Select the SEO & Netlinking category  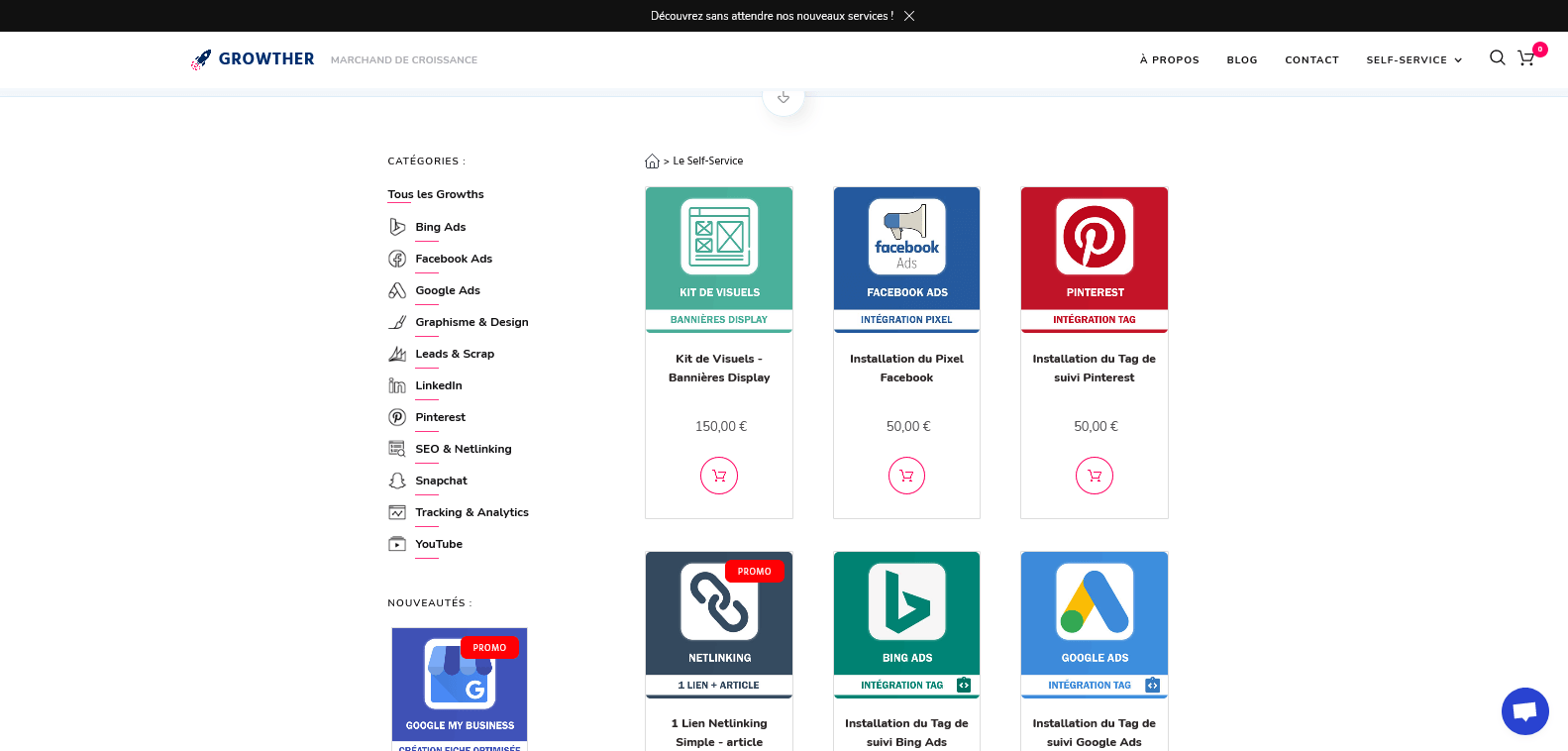pos(463,449)
